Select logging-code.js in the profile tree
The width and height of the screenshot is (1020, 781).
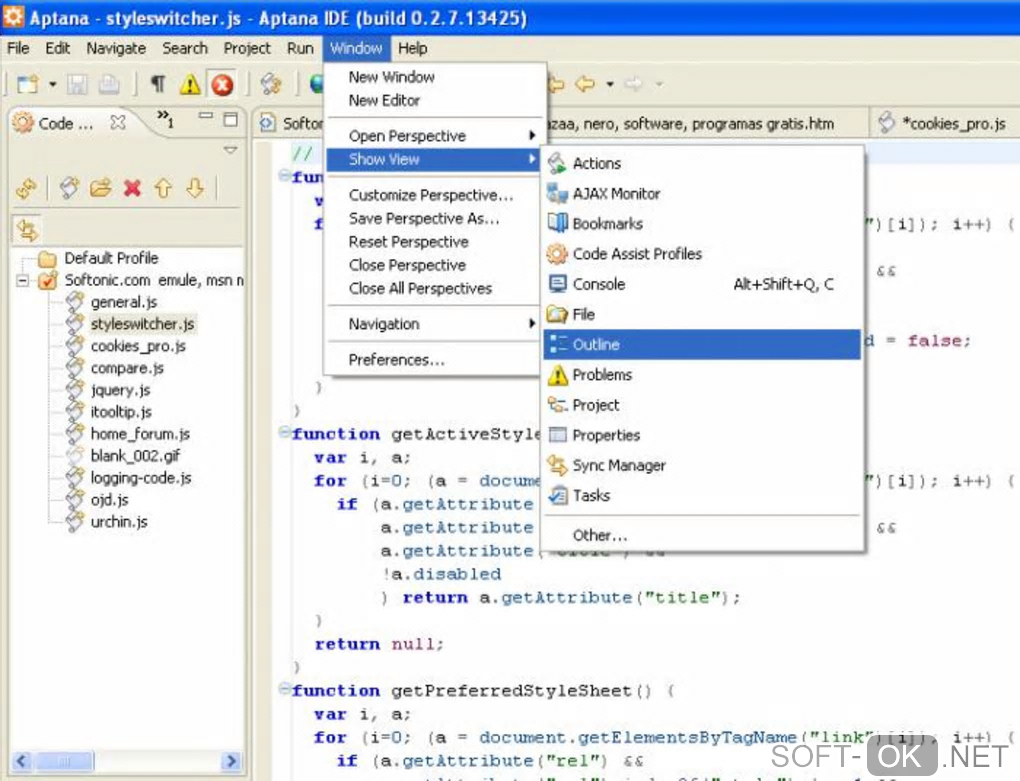[141, 478]
